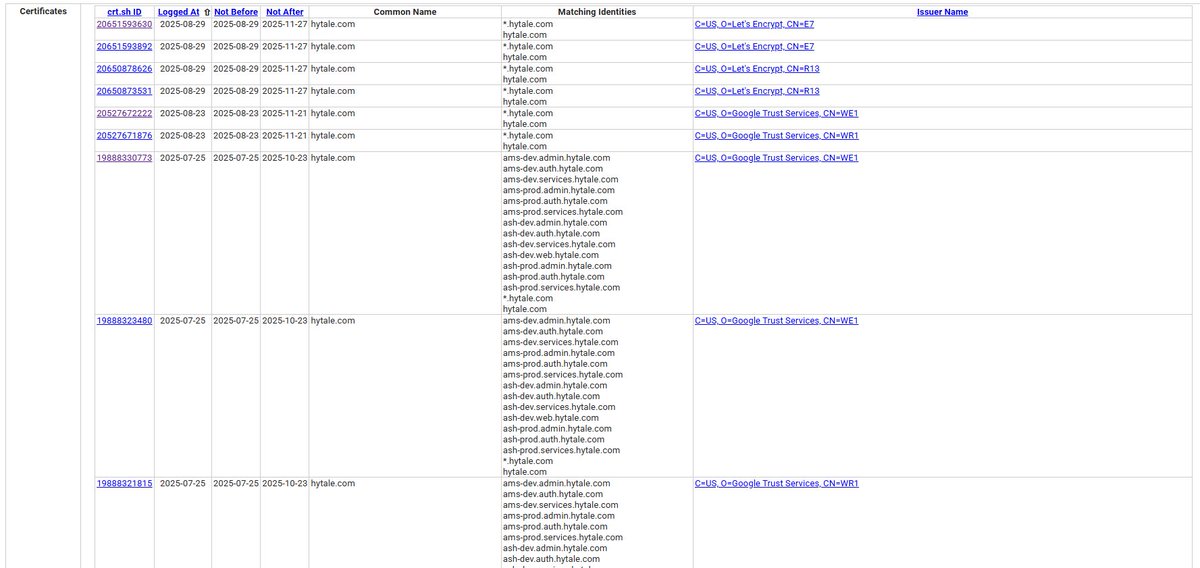Select Not Before 2025-08-29 in row 20650878626

click(236, 69)
